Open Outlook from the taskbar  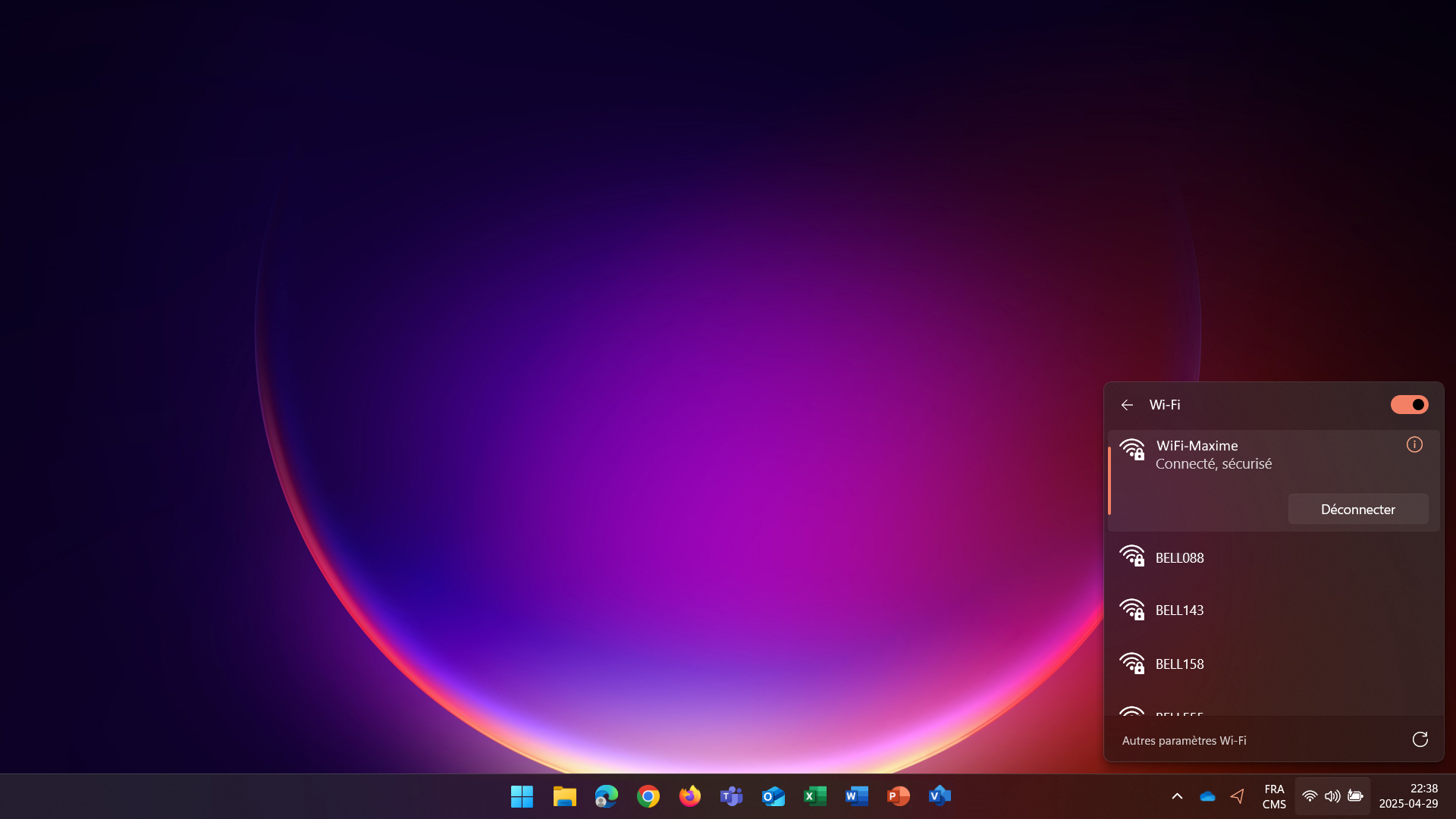point(773,796)
